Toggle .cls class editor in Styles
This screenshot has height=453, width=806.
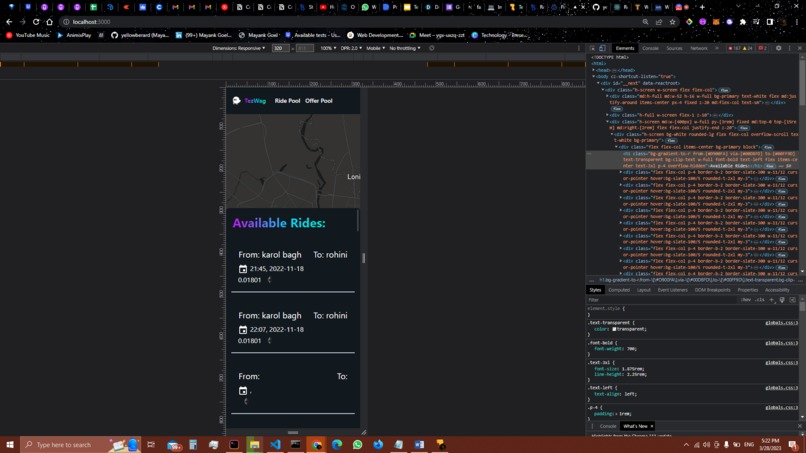click(x=760, y=300)
